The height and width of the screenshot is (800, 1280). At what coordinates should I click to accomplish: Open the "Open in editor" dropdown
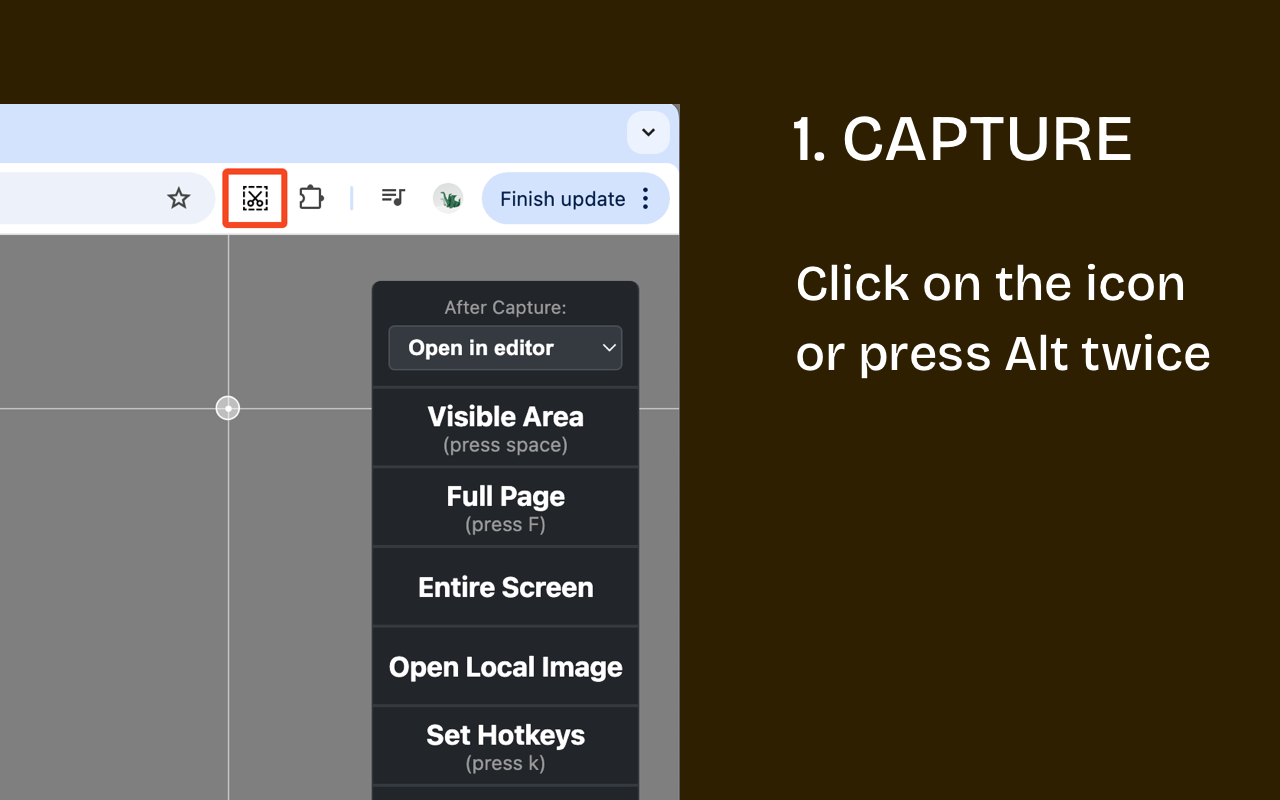pyautogui.click(x=505, y=348)
